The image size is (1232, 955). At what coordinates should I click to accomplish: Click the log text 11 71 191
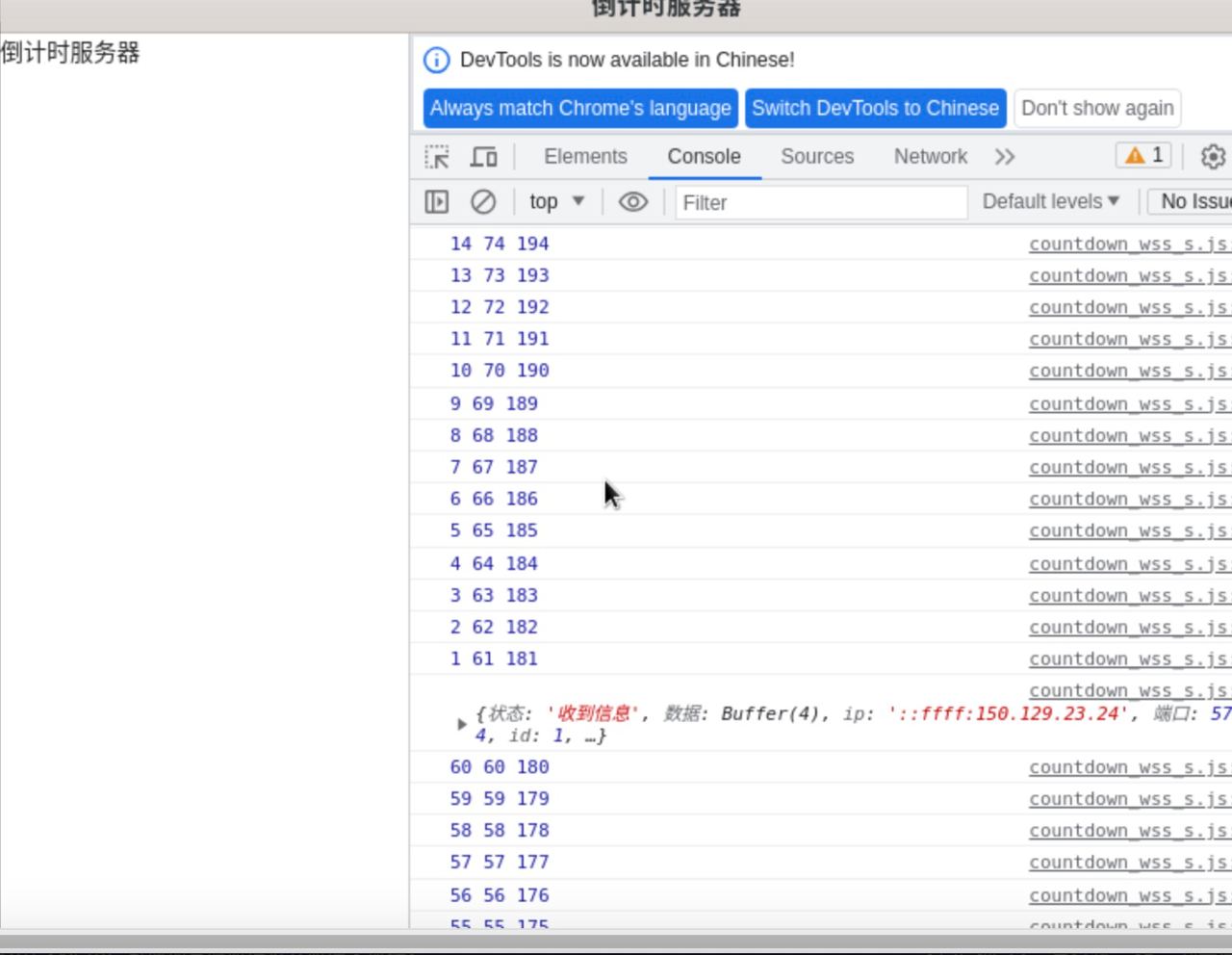click(x=500, y=339)
